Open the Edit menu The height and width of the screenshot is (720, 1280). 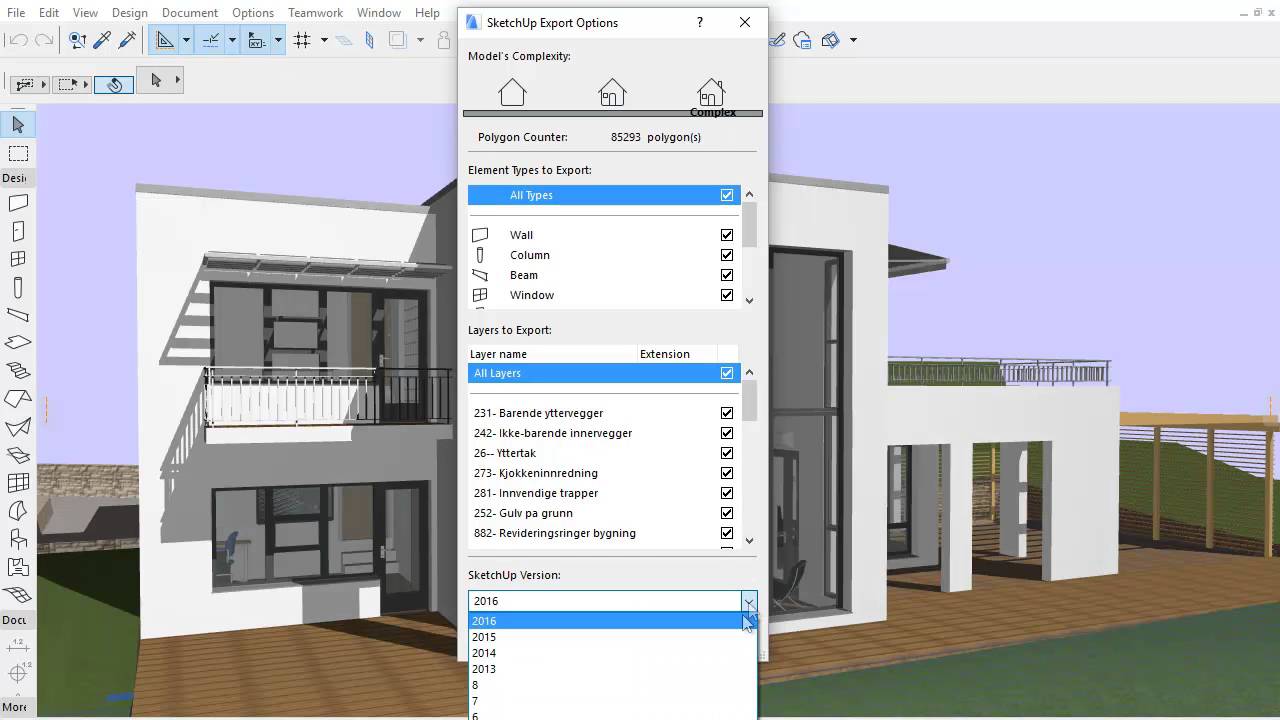click(49, 13)
